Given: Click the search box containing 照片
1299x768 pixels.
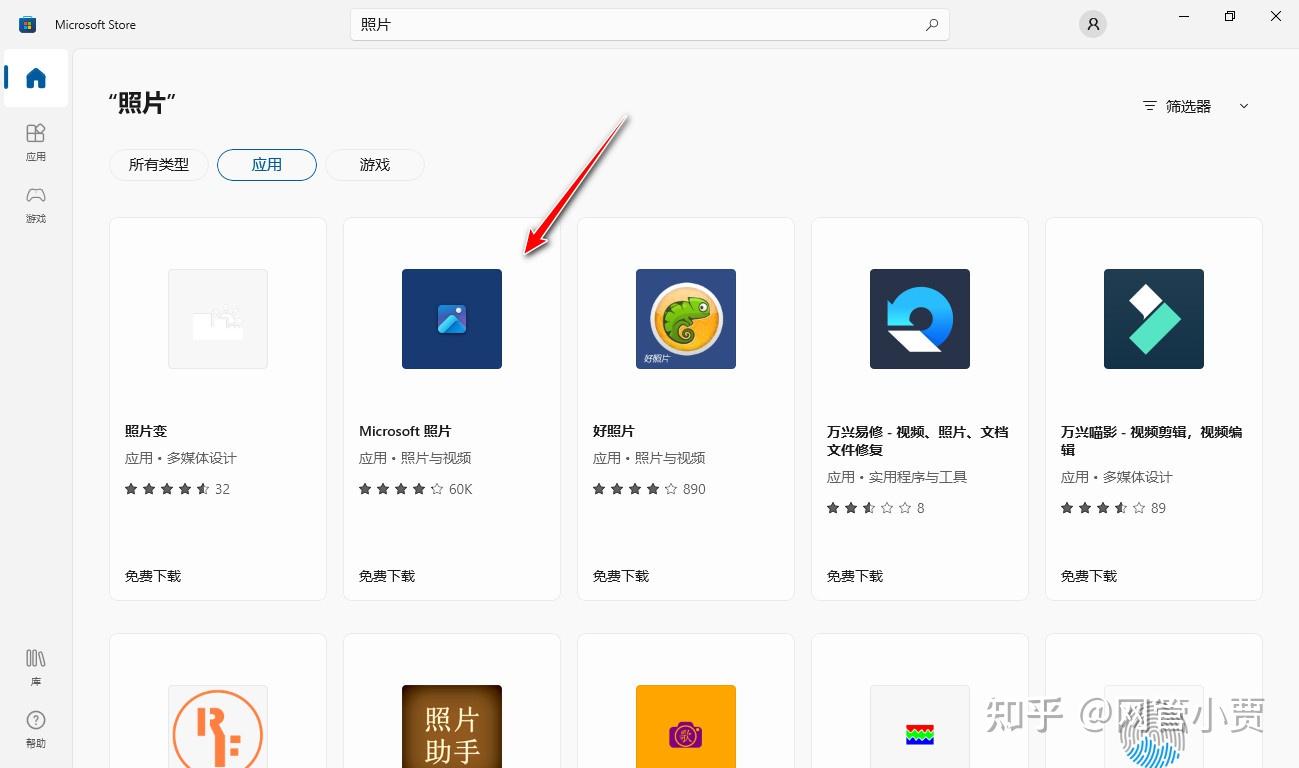Looking at the screenshot, I should [x=649, y=25].
